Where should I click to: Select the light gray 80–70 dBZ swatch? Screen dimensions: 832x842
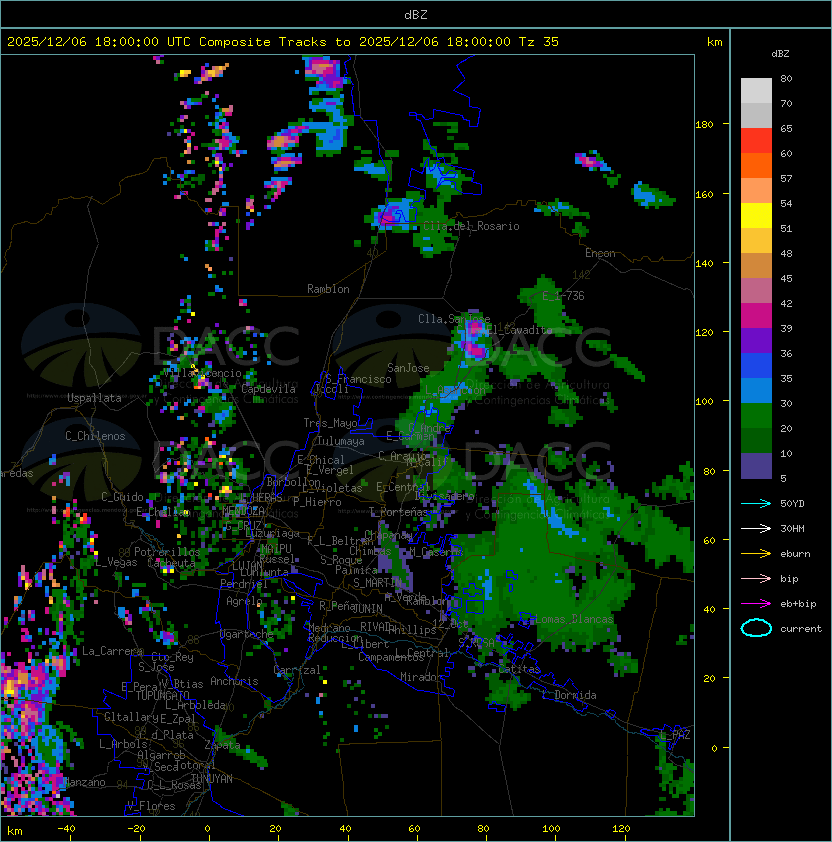[756, 91]
